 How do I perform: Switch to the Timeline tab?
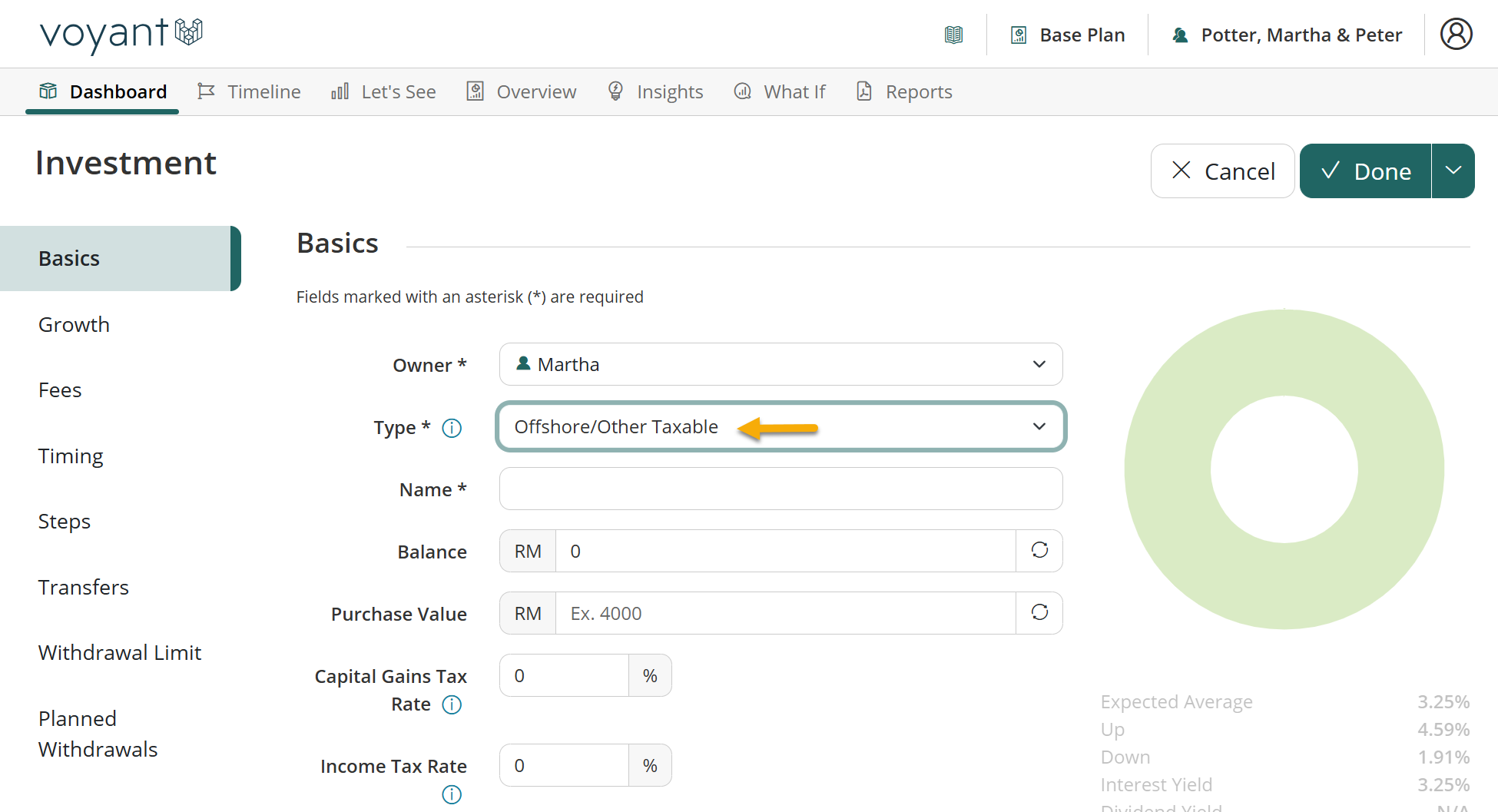coord(249,91)
